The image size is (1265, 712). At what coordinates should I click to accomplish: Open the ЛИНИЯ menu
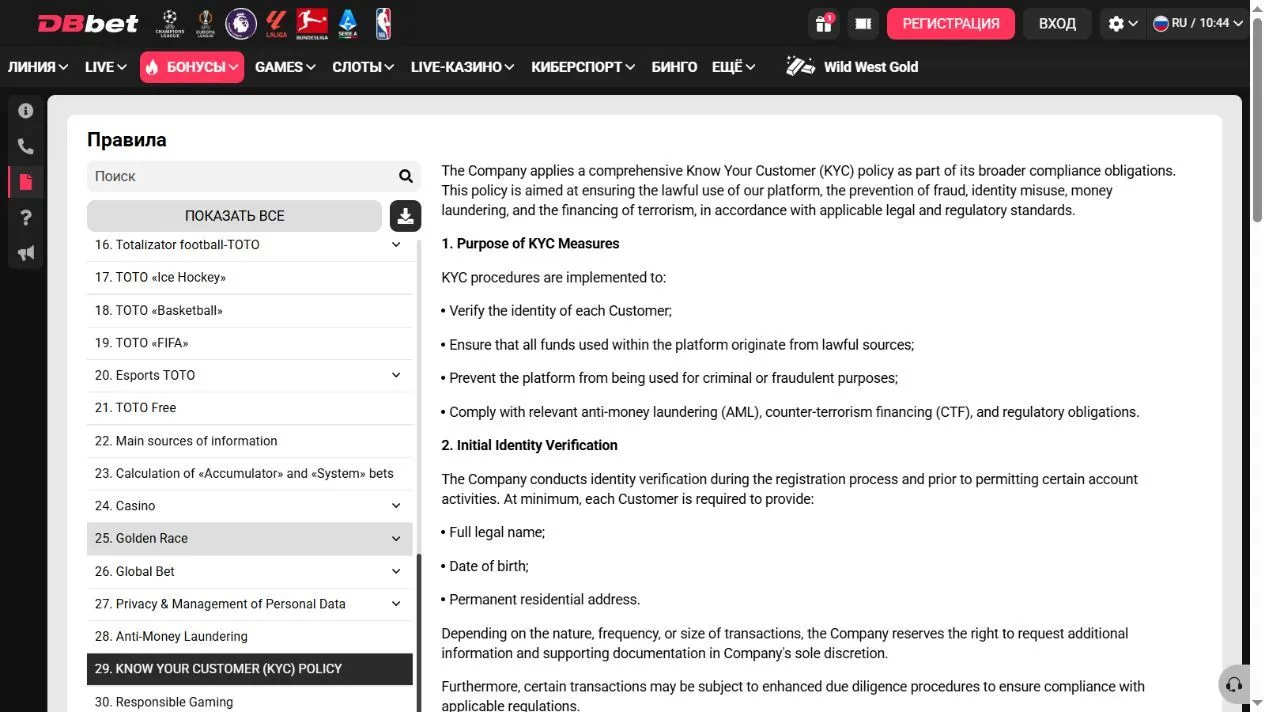pos(38,67)
